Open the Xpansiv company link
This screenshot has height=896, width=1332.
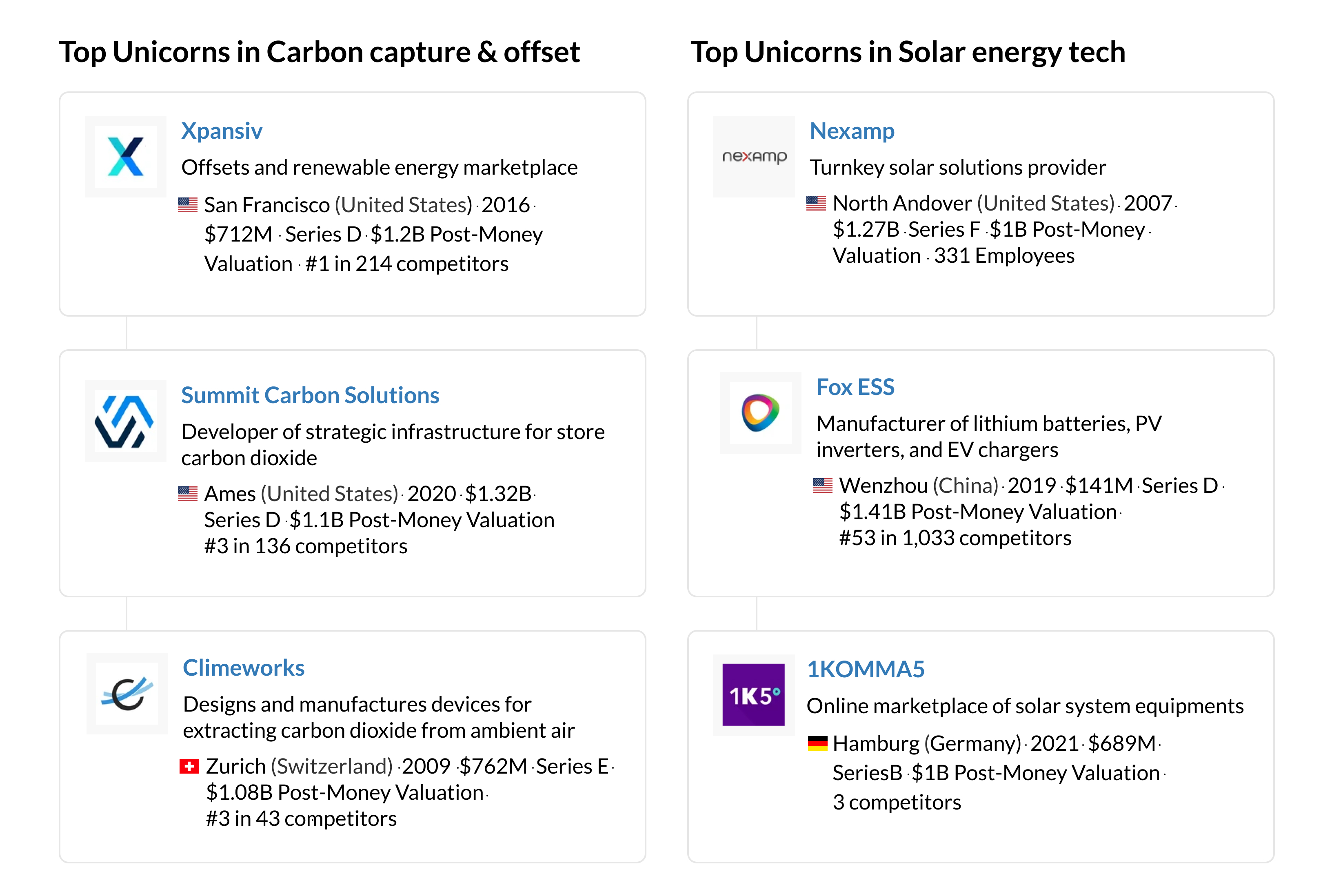[x=222, y=131]
